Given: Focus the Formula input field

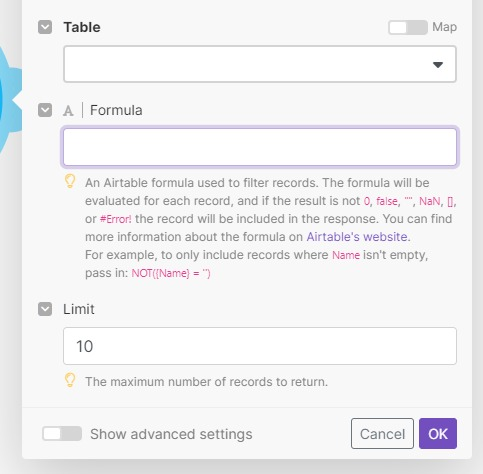Looking at the screenshot, I should pyautogui.click(x=260, y=147).
